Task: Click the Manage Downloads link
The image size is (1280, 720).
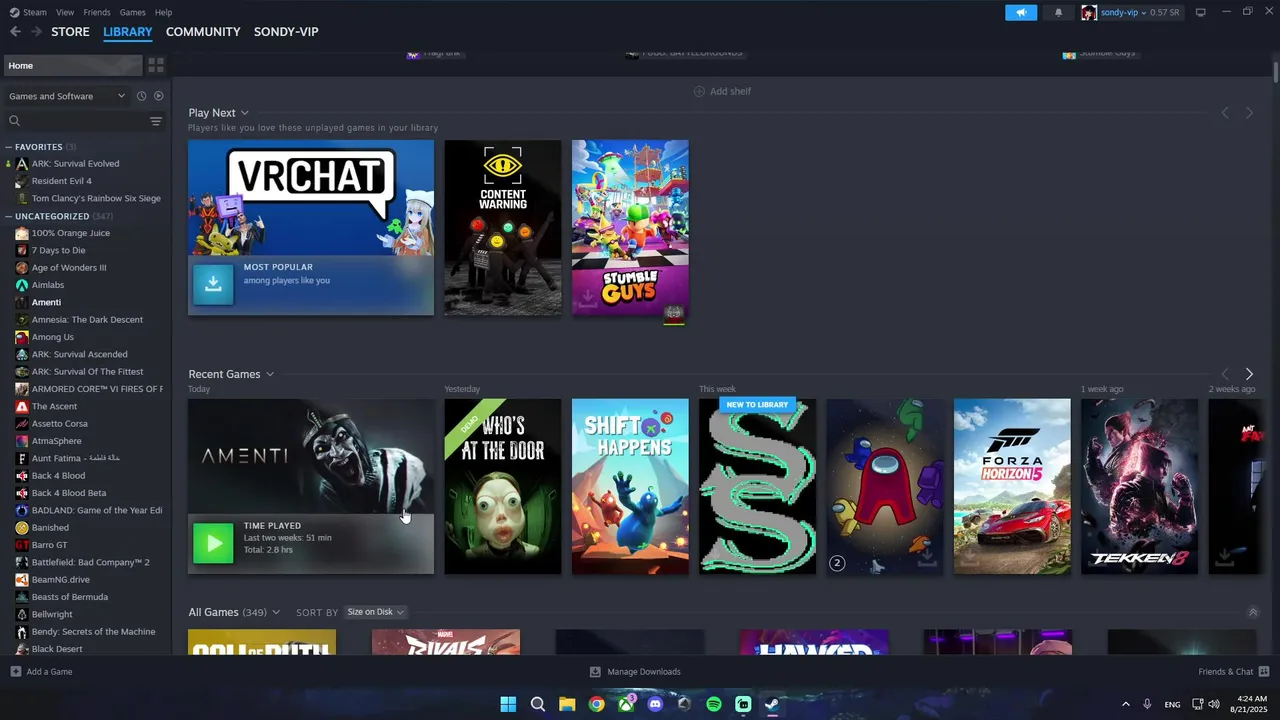Action: tap(644, 672)
